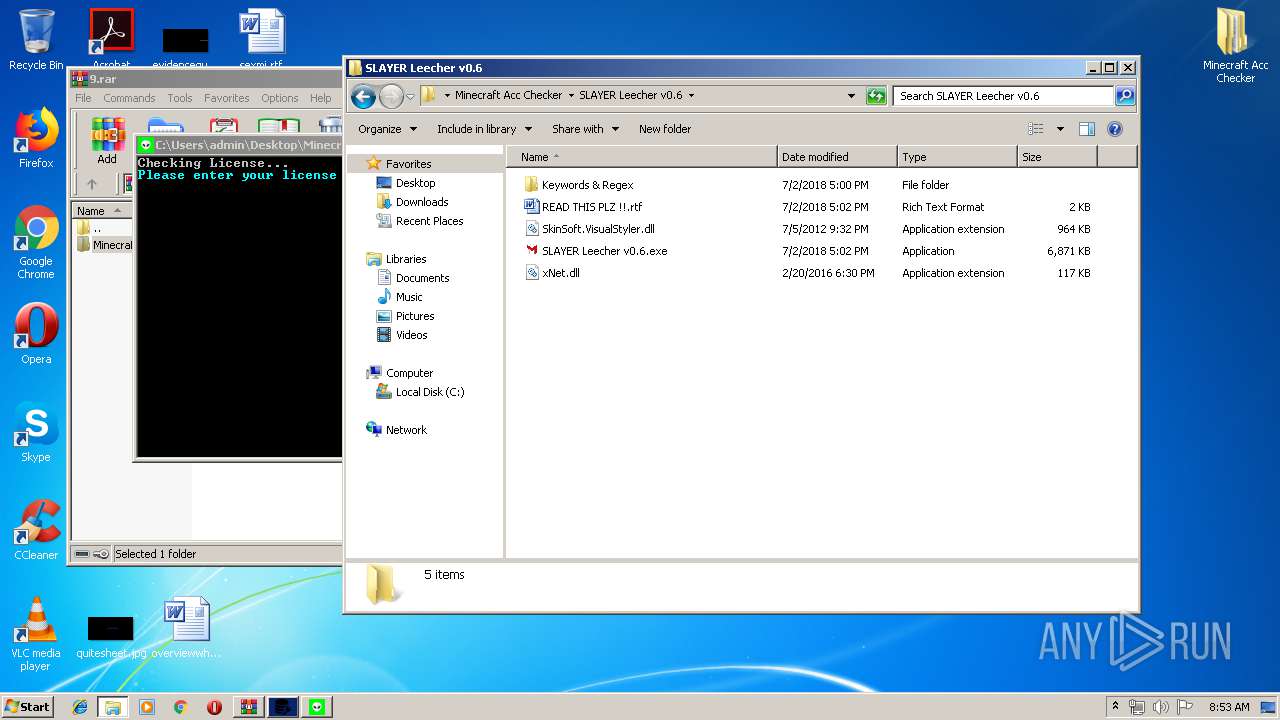The height and width of the screenshot is (720, 1280).
Task: Click the search magnifier icon in Explorer
Action: coord(1125,96)
